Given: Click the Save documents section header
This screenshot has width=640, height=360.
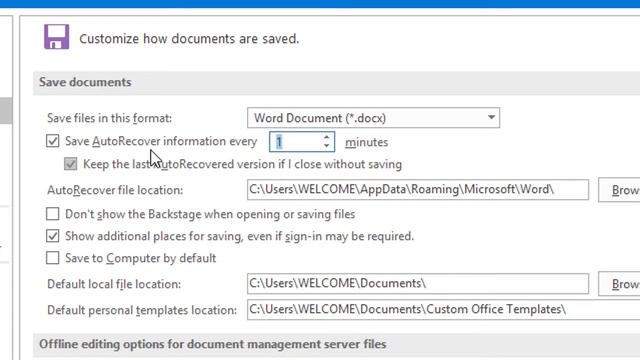Looking at the screenshot, I should [x=336, y=82].
